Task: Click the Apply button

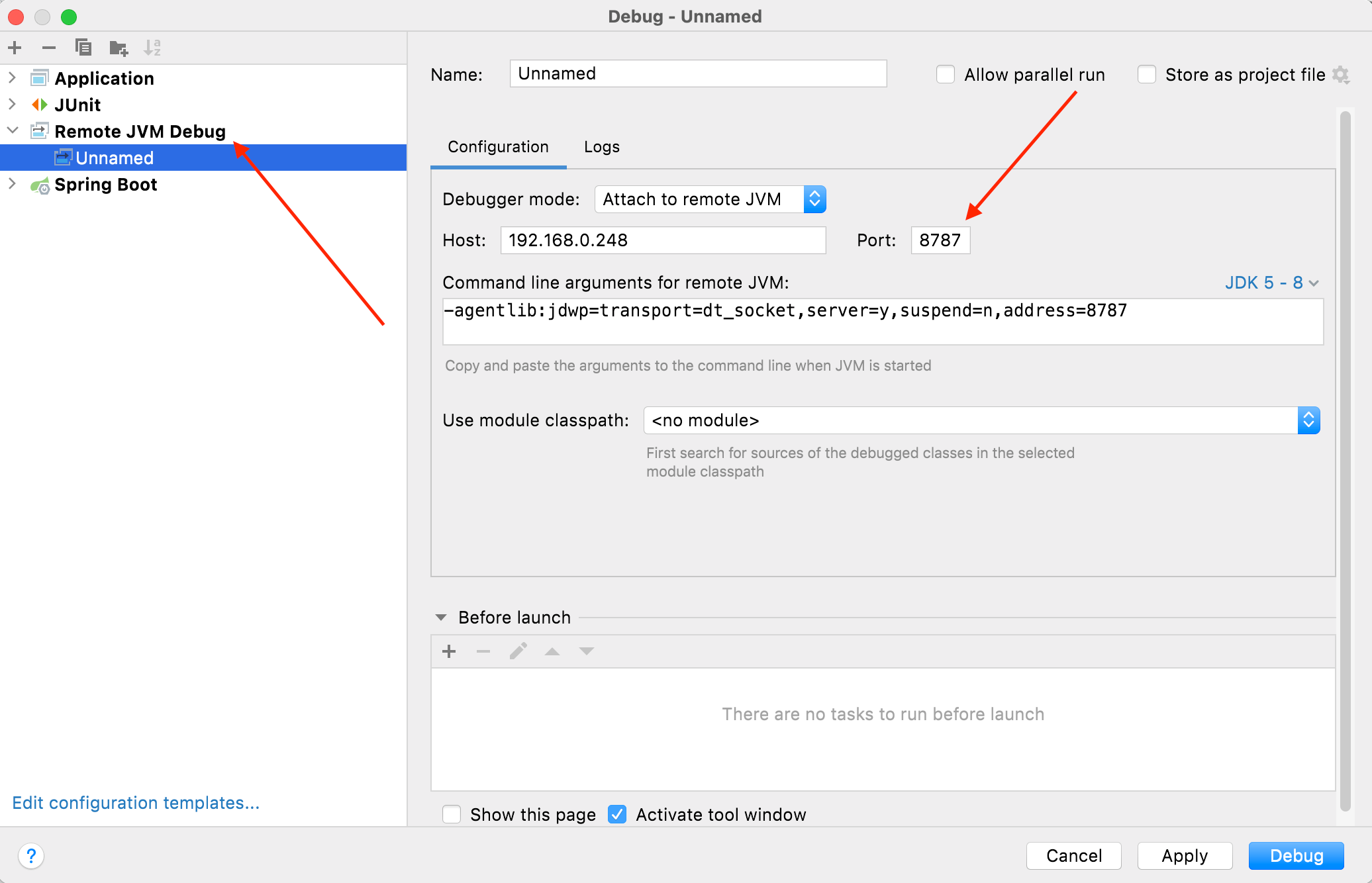Action: coord(1185,856)
